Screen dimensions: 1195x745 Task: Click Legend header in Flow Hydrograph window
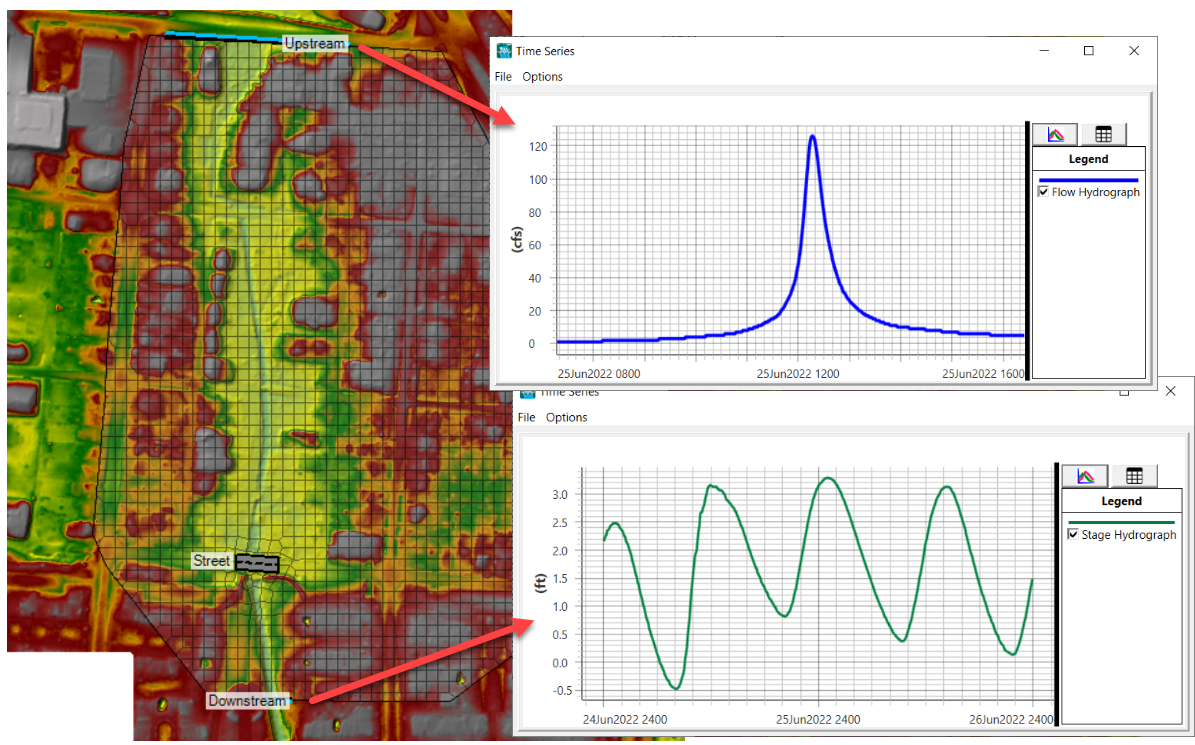click(1088, 159)
